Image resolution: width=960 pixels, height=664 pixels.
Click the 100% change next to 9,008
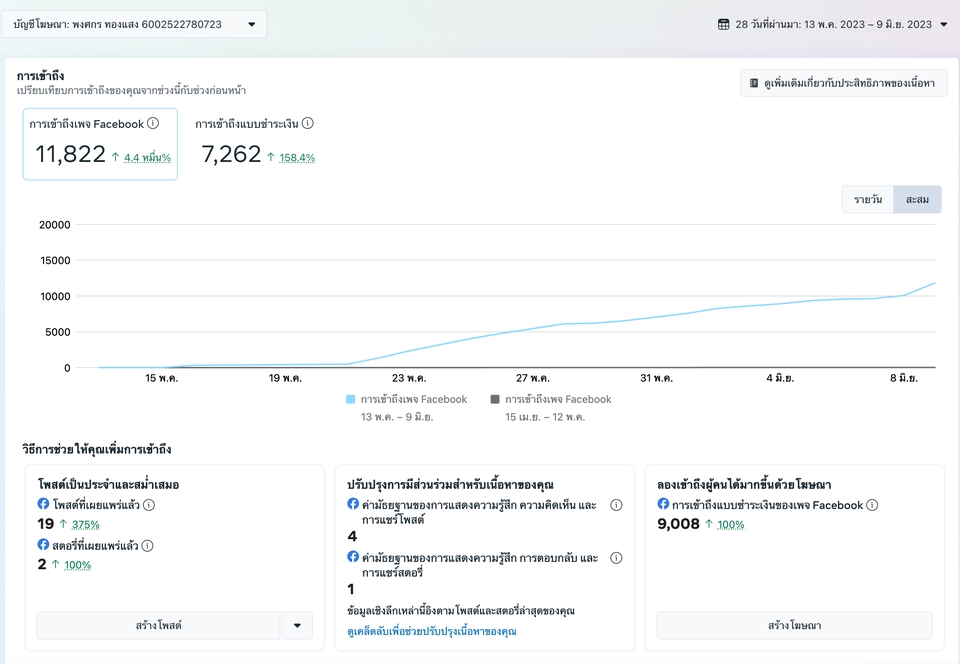[730, 524]
